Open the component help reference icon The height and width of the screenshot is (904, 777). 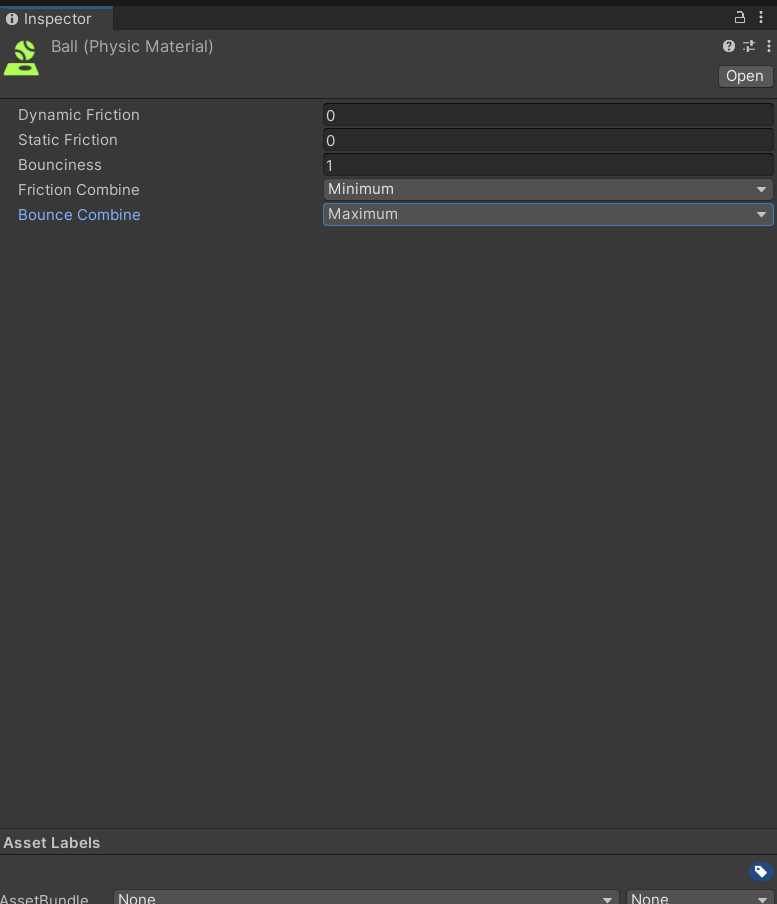coord(729,46)
